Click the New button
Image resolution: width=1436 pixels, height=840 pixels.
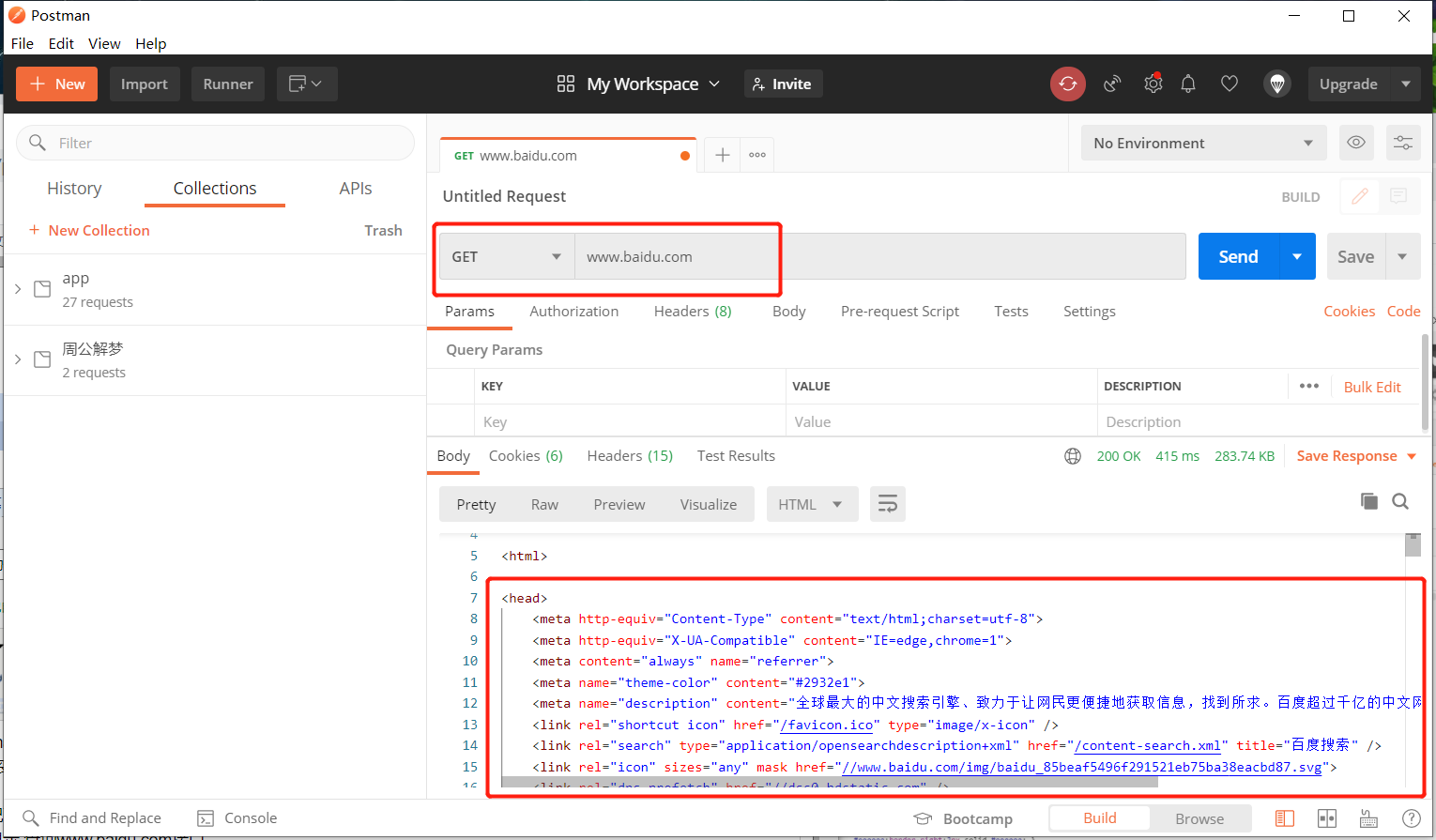[x=56, y=84]
